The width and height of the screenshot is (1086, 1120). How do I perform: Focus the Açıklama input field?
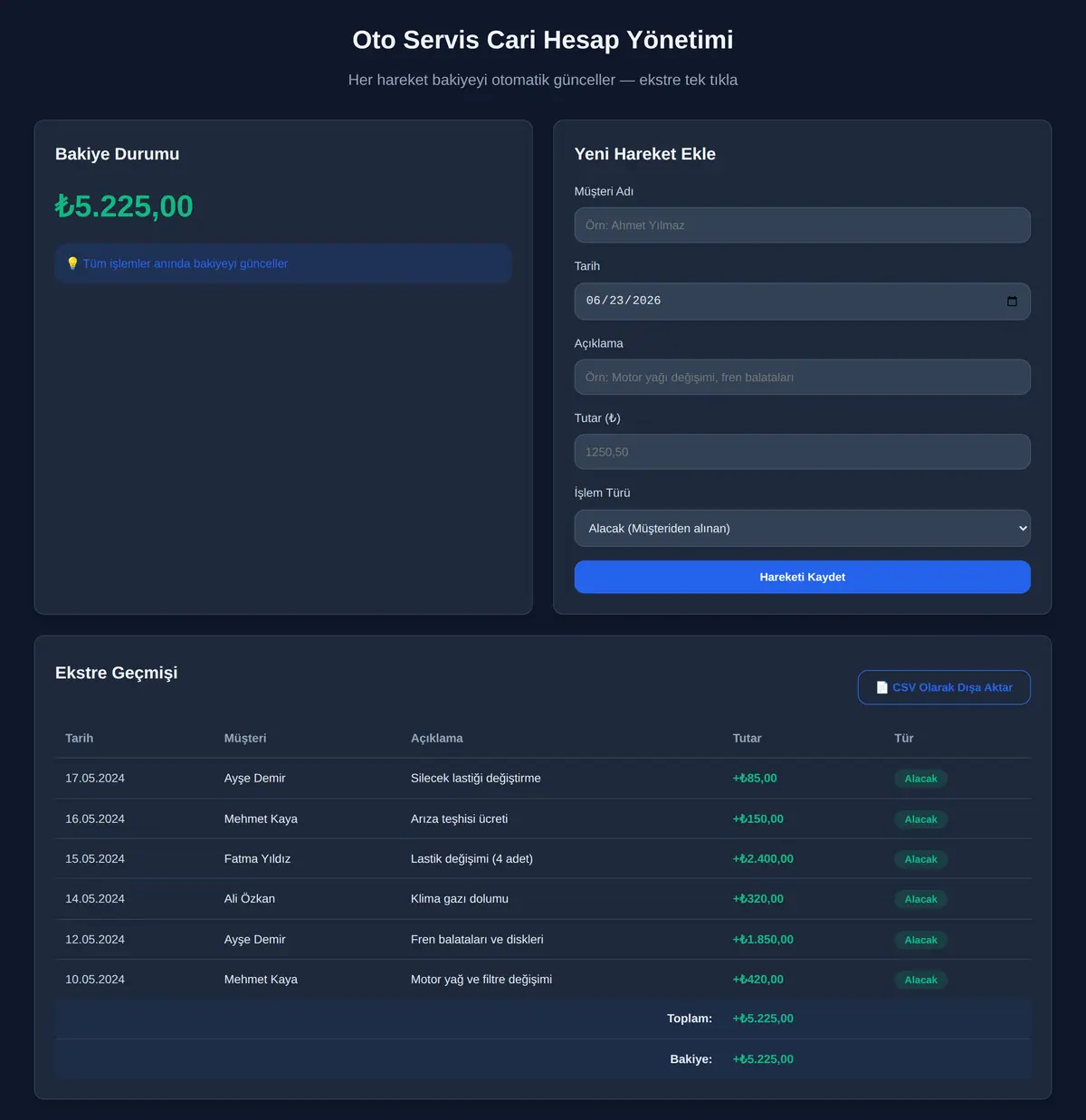[x=802, y=377]
